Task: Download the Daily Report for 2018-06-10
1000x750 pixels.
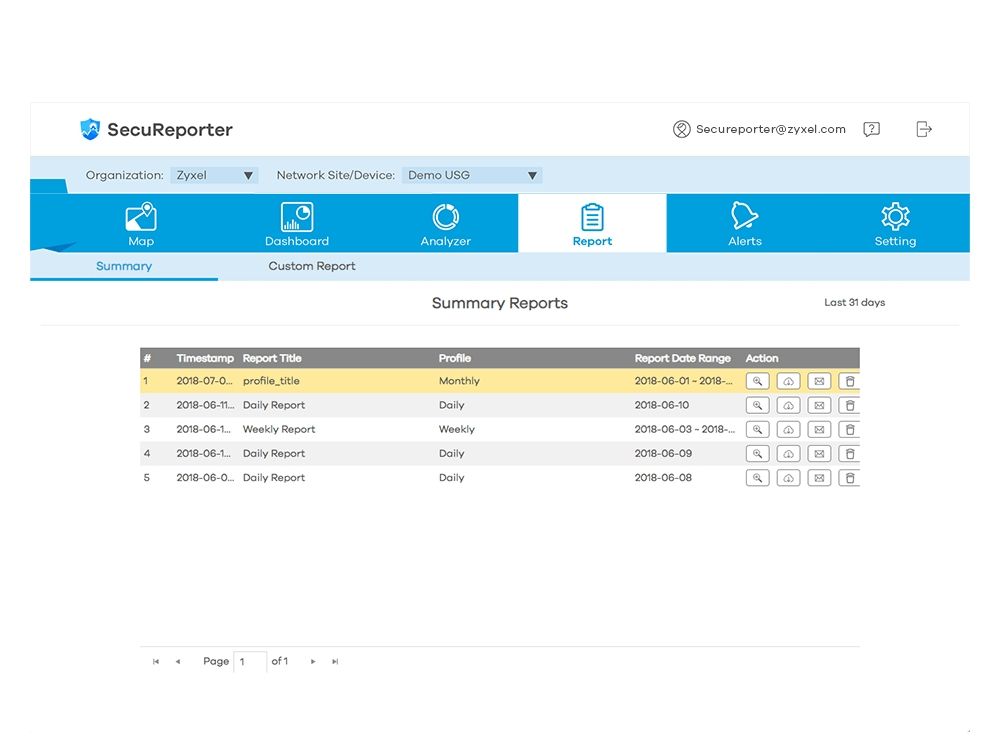Action: click(x=788, y=405)
